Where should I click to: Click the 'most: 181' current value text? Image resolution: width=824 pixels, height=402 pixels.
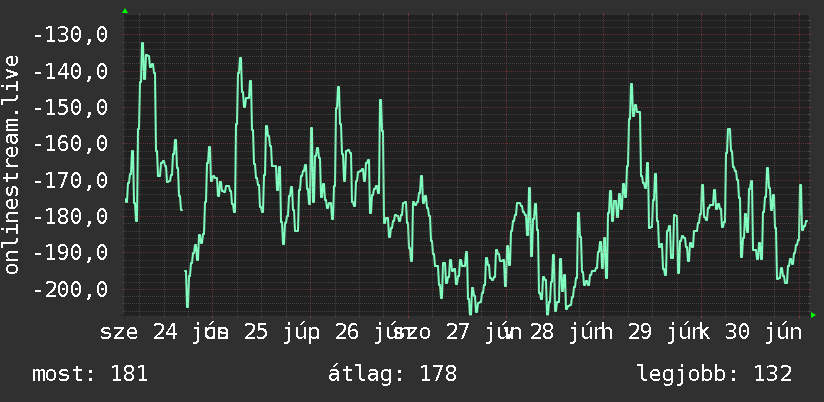(x=90, y=374)
